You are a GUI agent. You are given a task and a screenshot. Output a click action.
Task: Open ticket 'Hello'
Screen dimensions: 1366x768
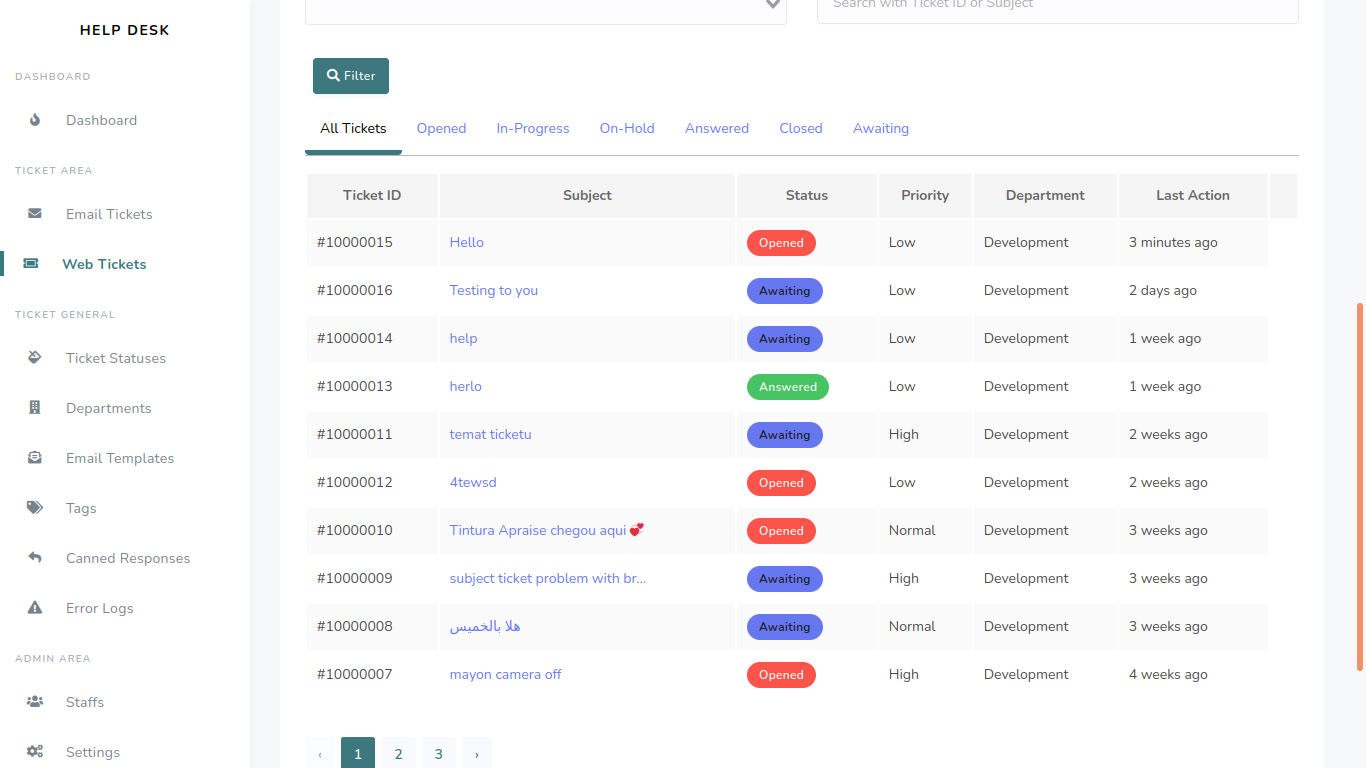coord(466,242)
